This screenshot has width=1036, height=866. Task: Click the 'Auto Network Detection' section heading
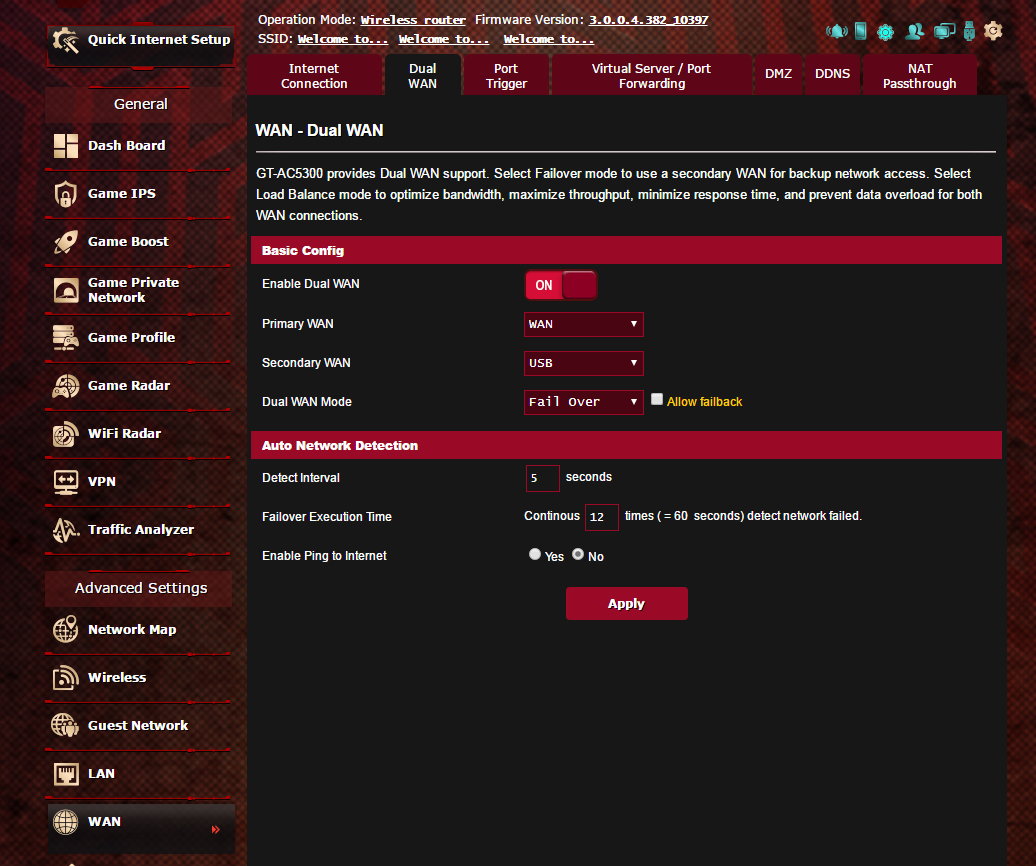pos(340,445)
